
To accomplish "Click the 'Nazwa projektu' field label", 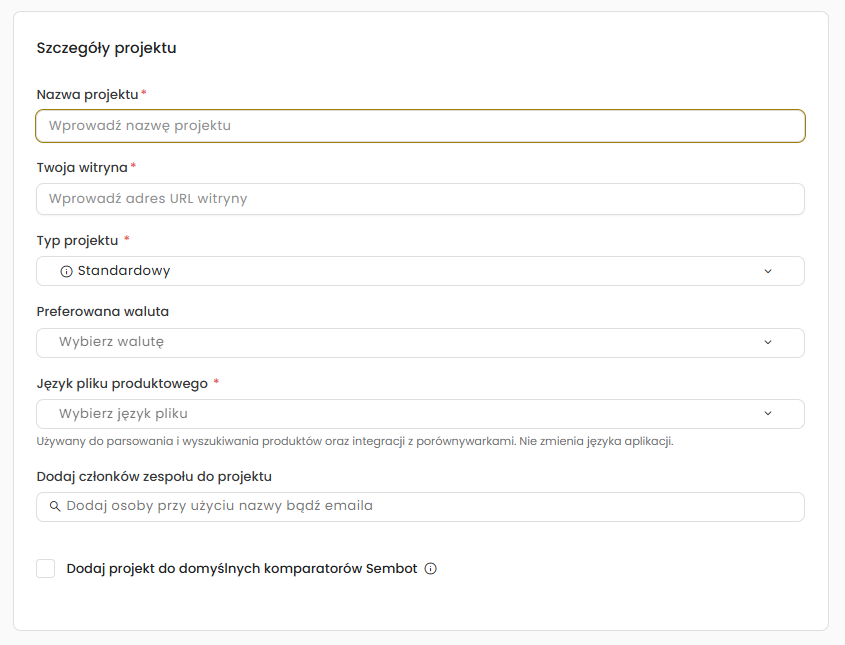I will click(x=87, y=94).
